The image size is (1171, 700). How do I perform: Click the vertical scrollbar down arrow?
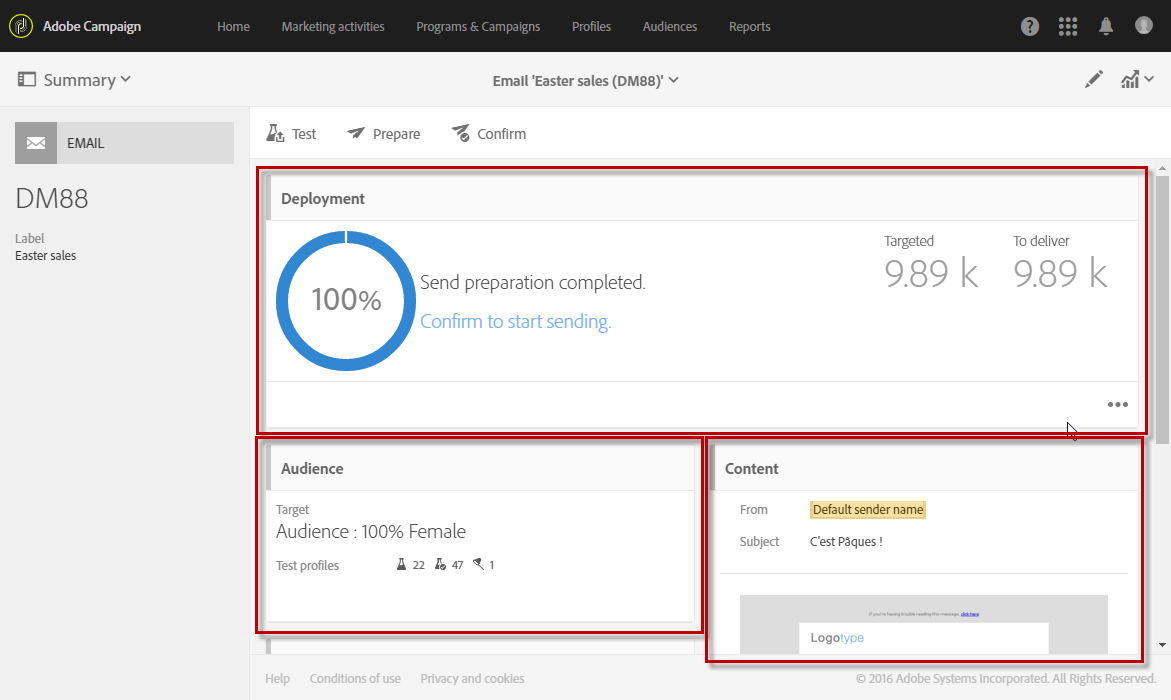[1160, 645]
